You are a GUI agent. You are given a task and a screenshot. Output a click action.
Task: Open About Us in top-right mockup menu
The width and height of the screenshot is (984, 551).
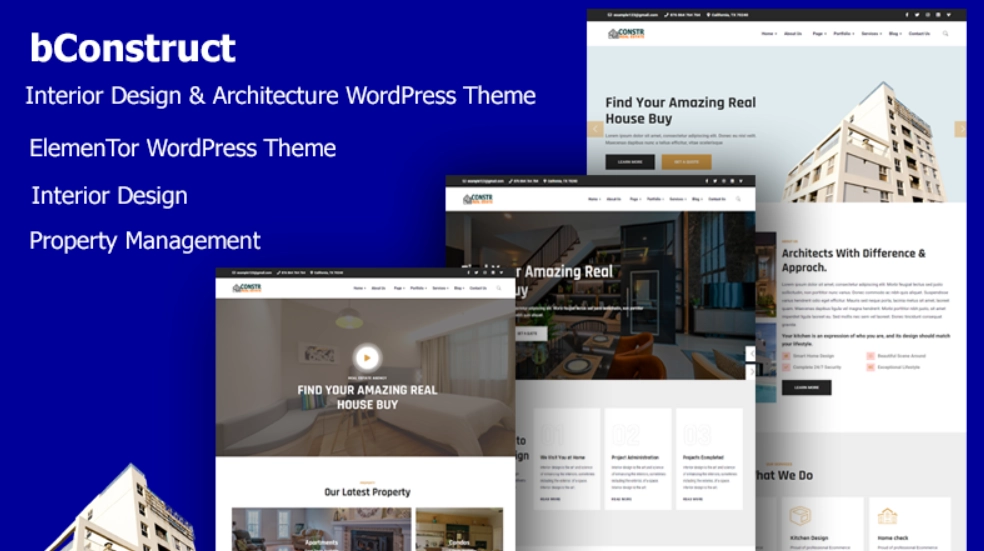[x=793, y=34]
